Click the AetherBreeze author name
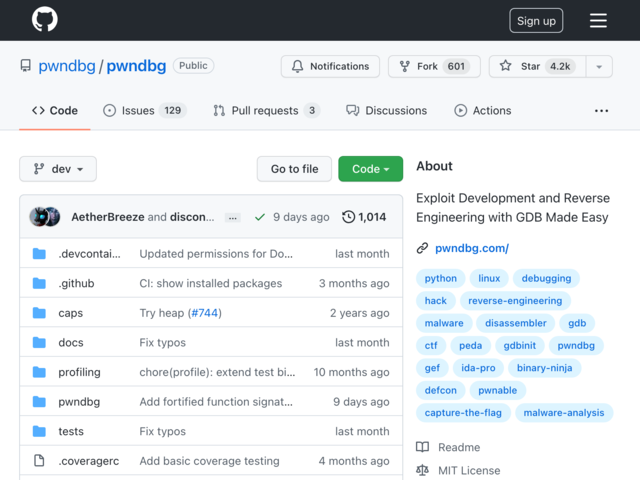The image size is (640, 480). coord(108,217)
